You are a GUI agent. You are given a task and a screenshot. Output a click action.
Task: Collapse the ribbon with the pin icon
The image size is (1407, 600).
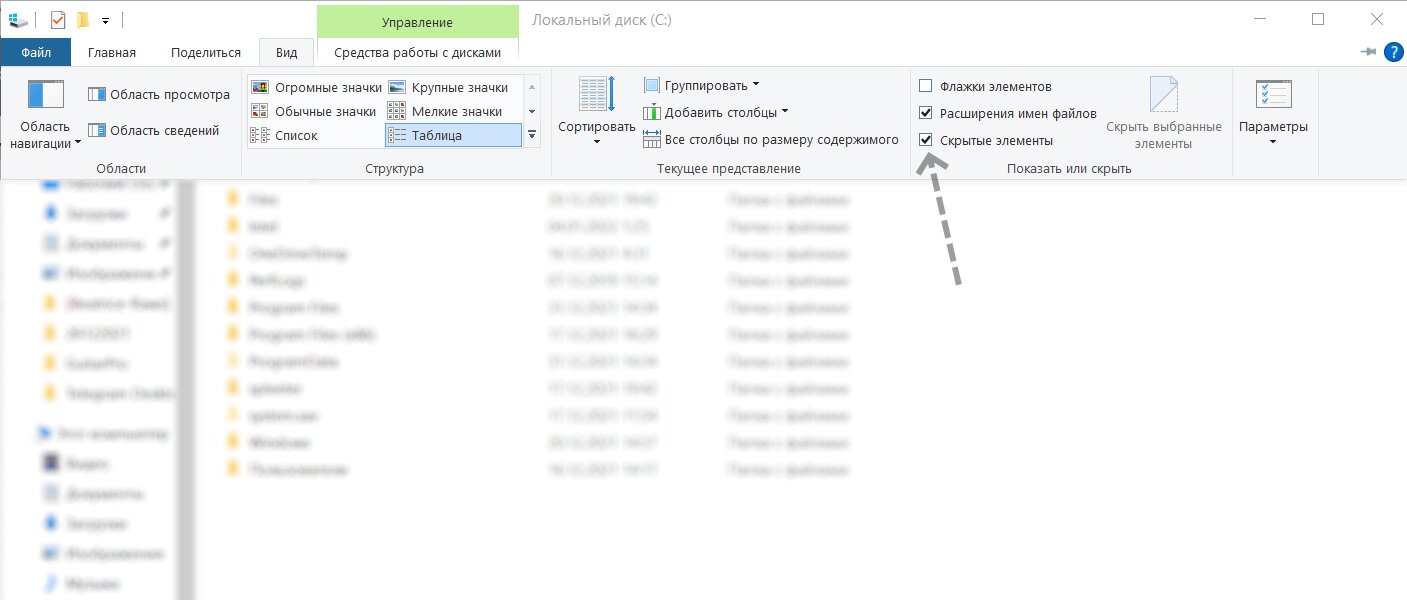[x=1368, y=52]
